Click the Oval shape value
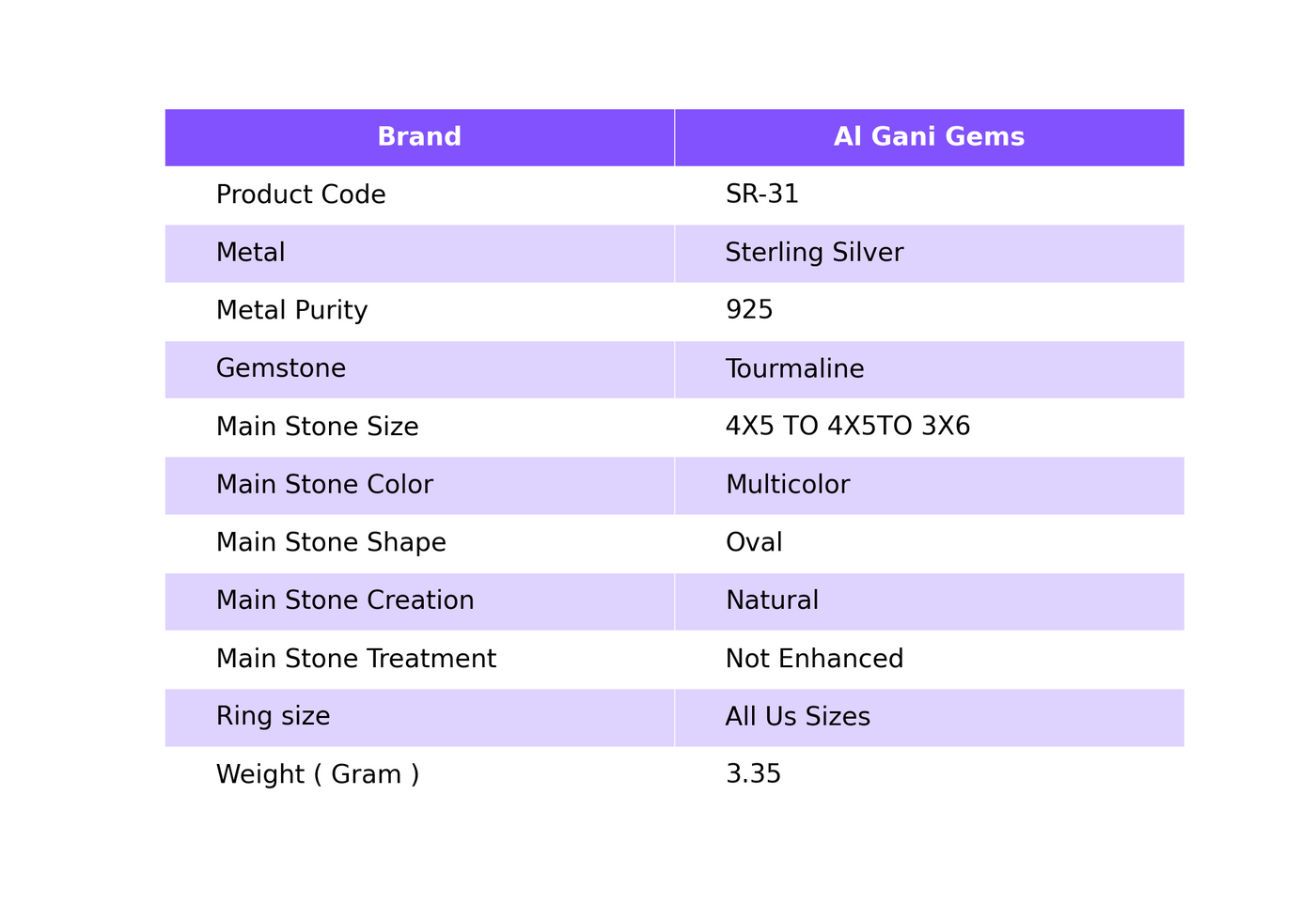1316x904 pixels. point(754,543)
